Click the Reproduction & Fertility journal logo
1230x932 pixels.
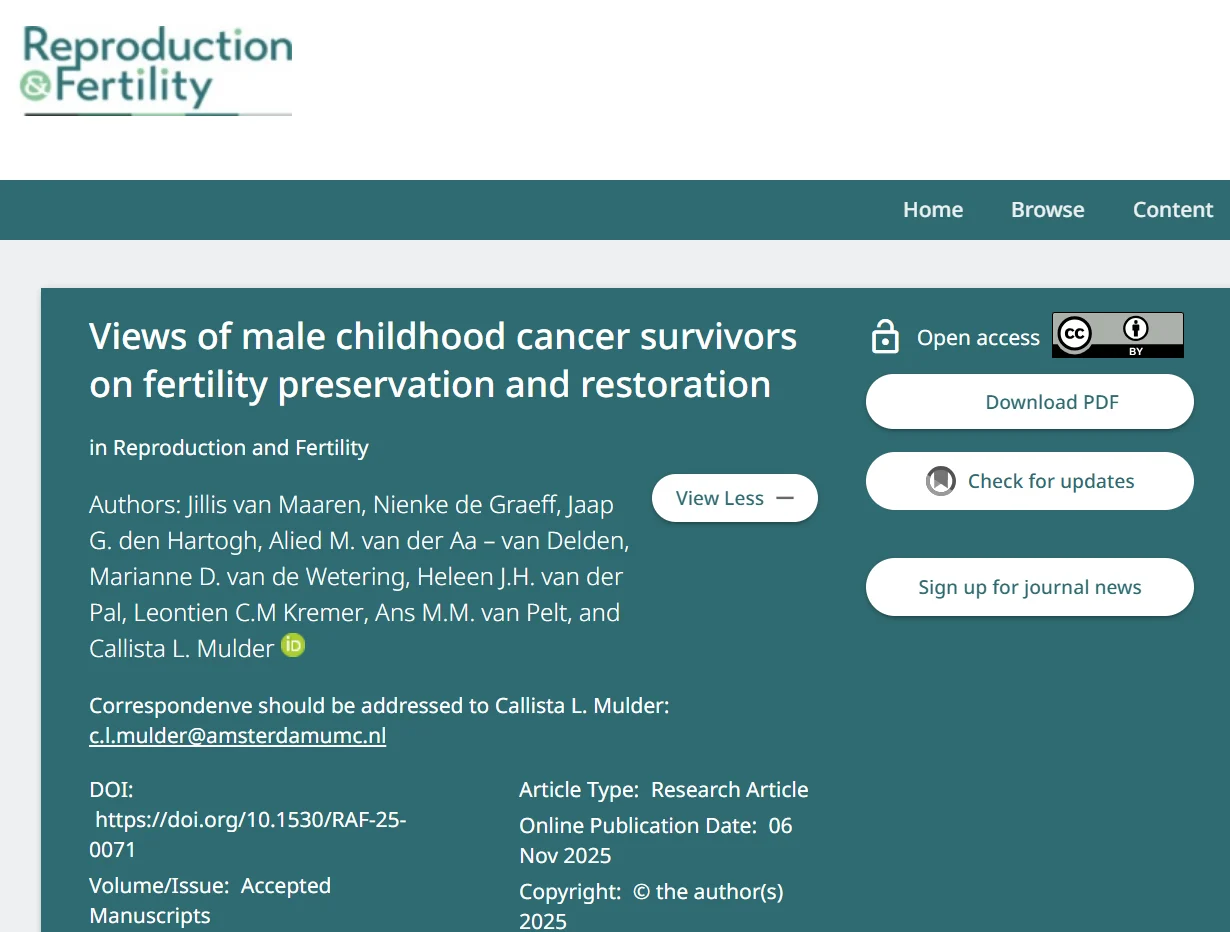[157, 70]
